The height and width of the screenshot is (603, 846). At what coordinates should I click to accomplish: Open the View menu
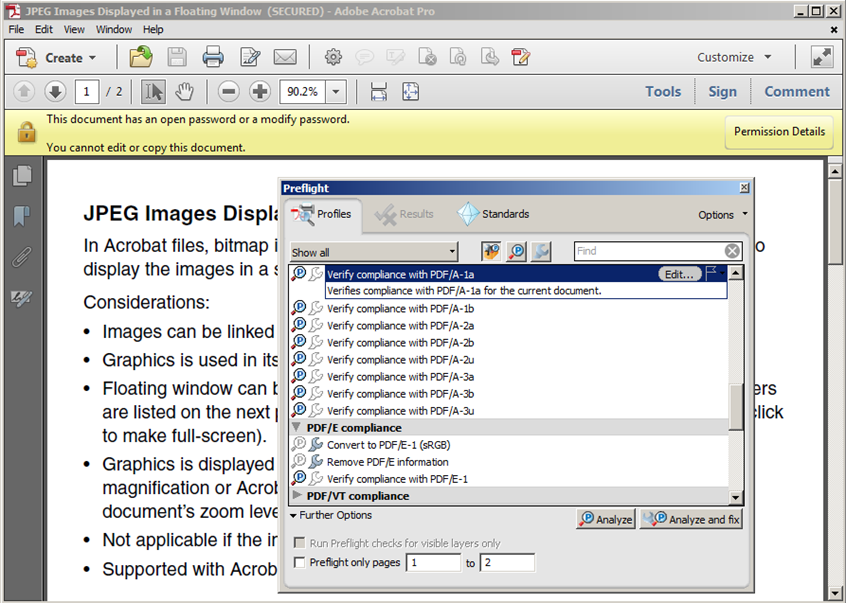[x=75, y=29]
